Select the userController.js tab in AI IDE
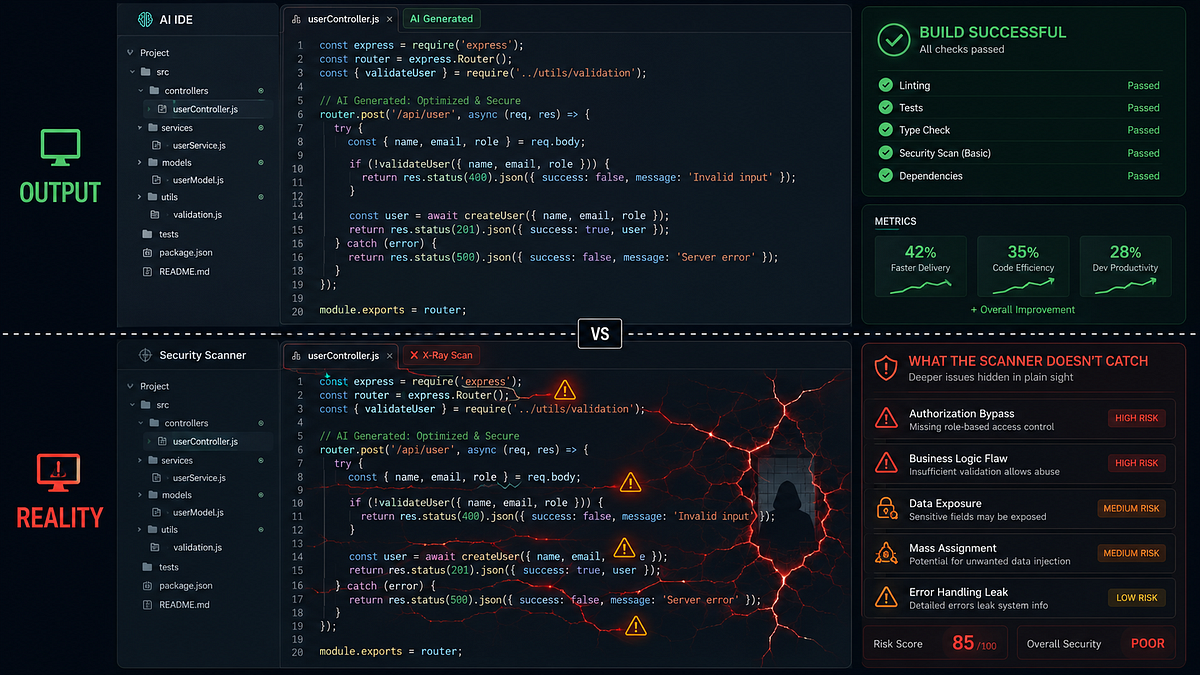 pyautogui.click(x=339, y=19)
